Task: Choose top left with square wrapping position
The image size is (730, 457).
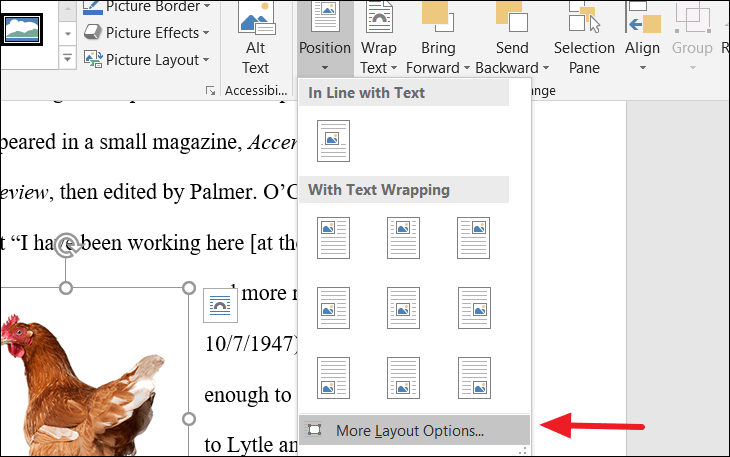Action: click(x=333, y=238)
